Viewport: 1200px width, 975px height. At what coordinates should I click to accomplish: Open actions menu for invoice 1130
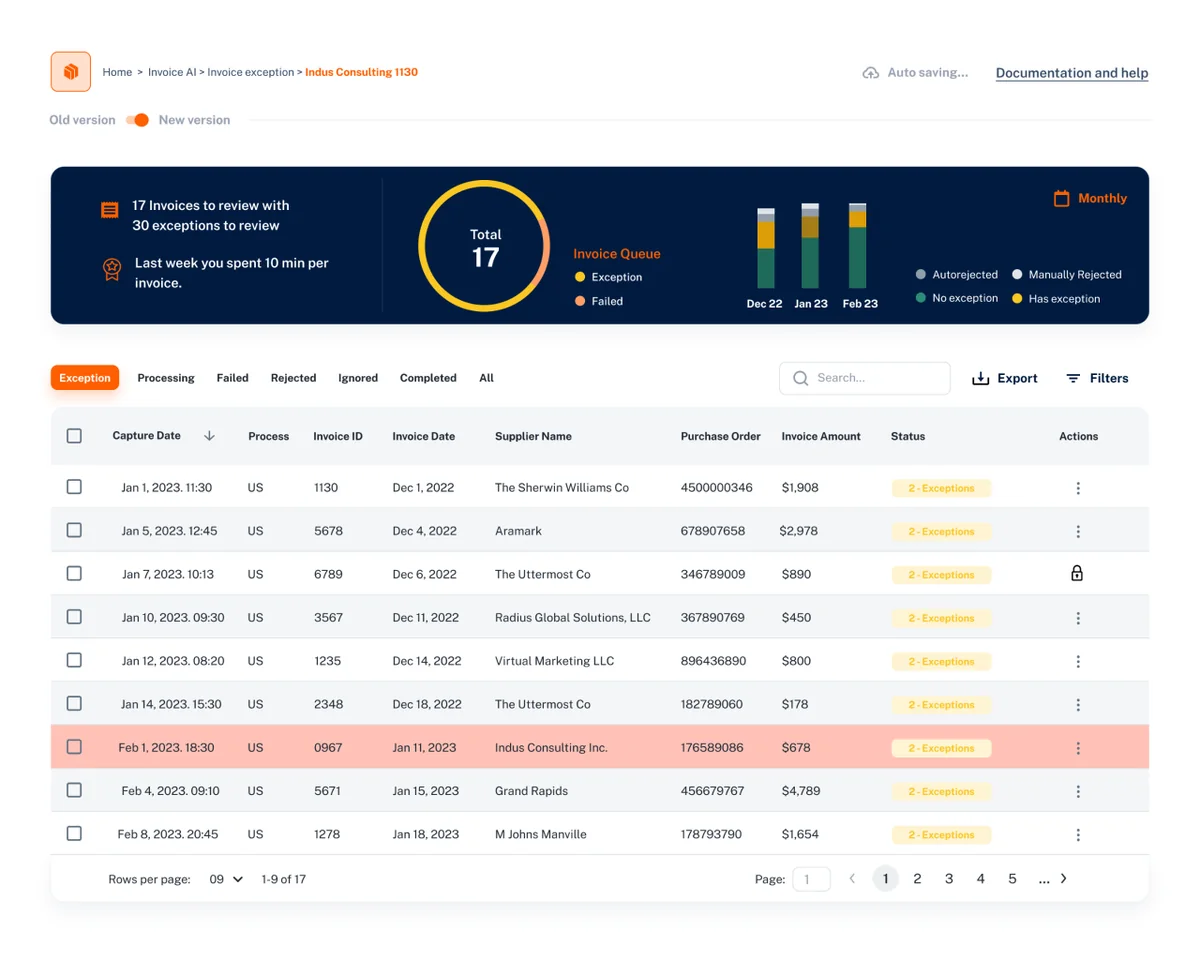click(x=1078, y=488)
